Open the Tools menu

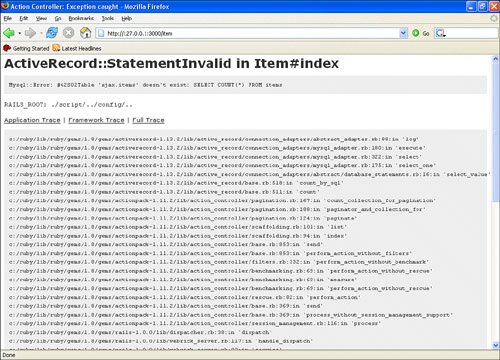108,18
